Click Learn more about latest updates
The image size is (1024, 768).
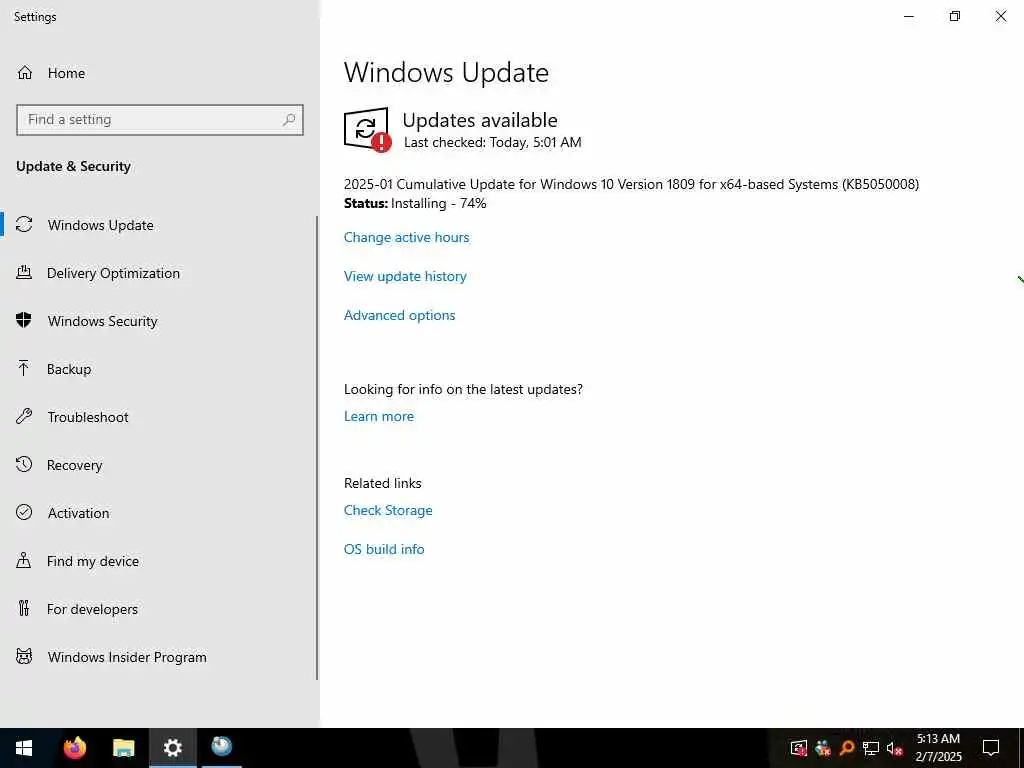(379, 416)
